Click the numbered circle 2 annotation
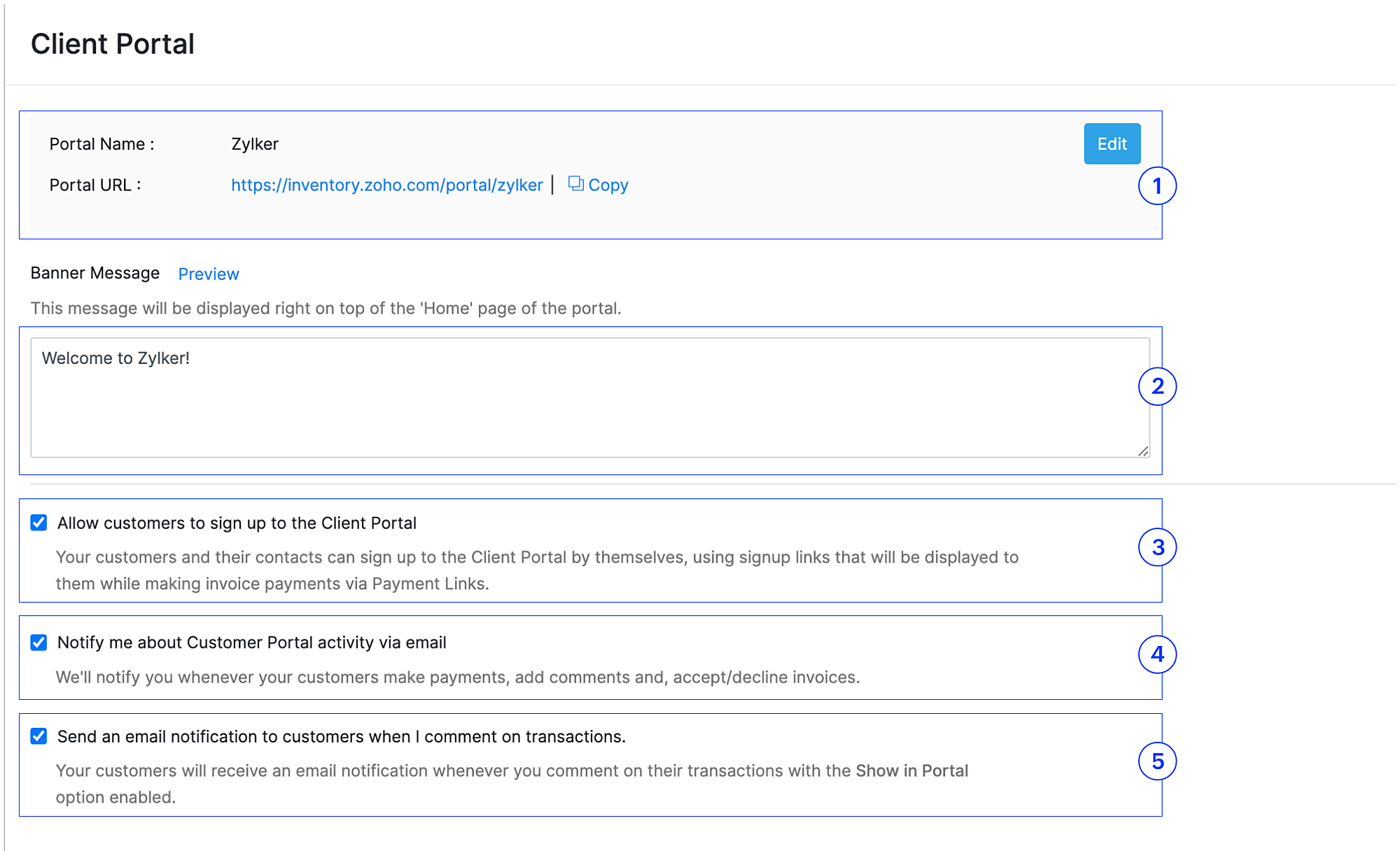 1157,386
